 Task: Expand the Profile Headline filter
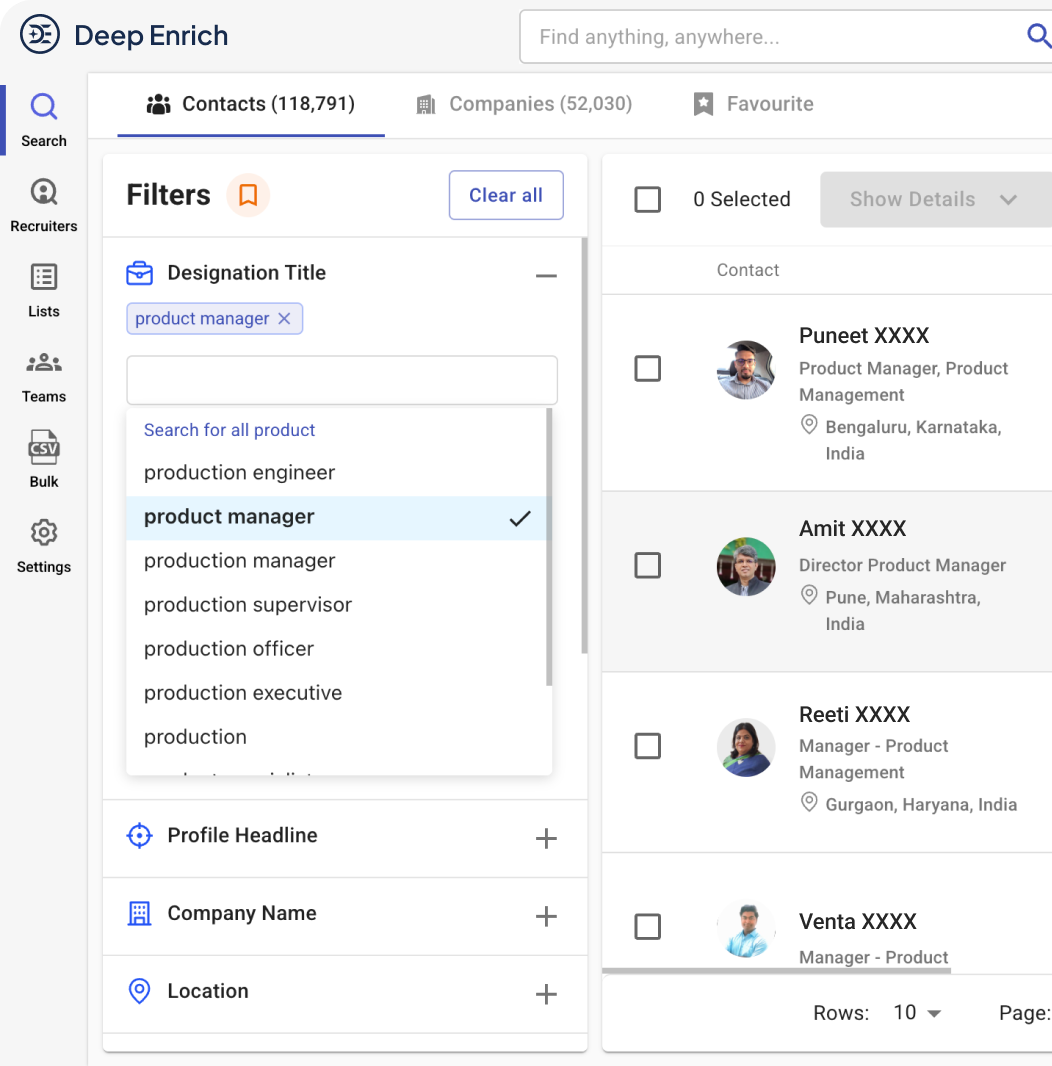[546, 839]
